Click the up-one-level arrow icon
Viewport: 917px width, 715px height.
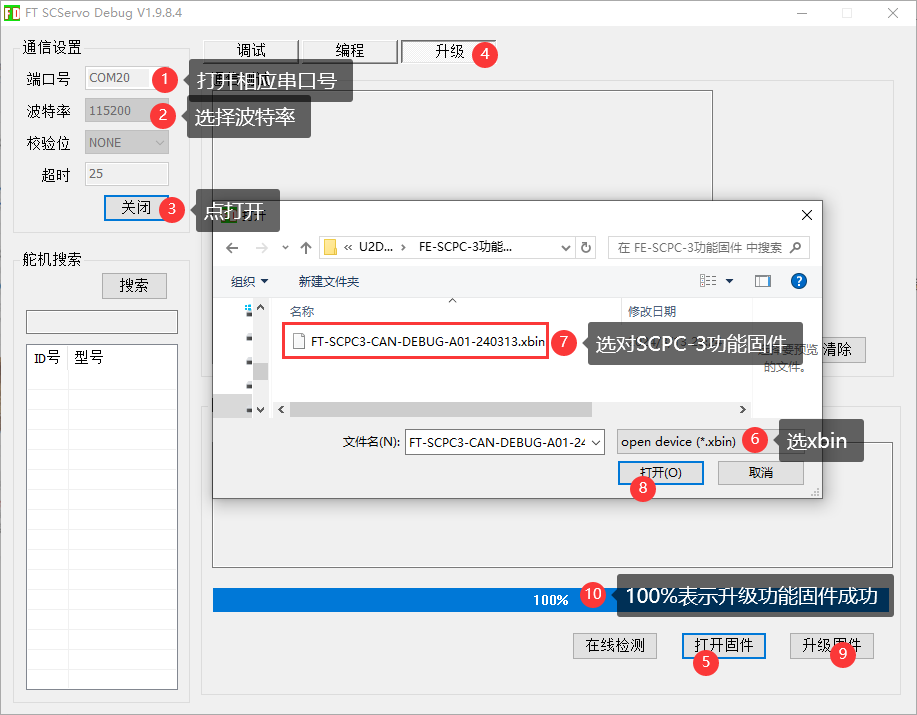point(305,247)
